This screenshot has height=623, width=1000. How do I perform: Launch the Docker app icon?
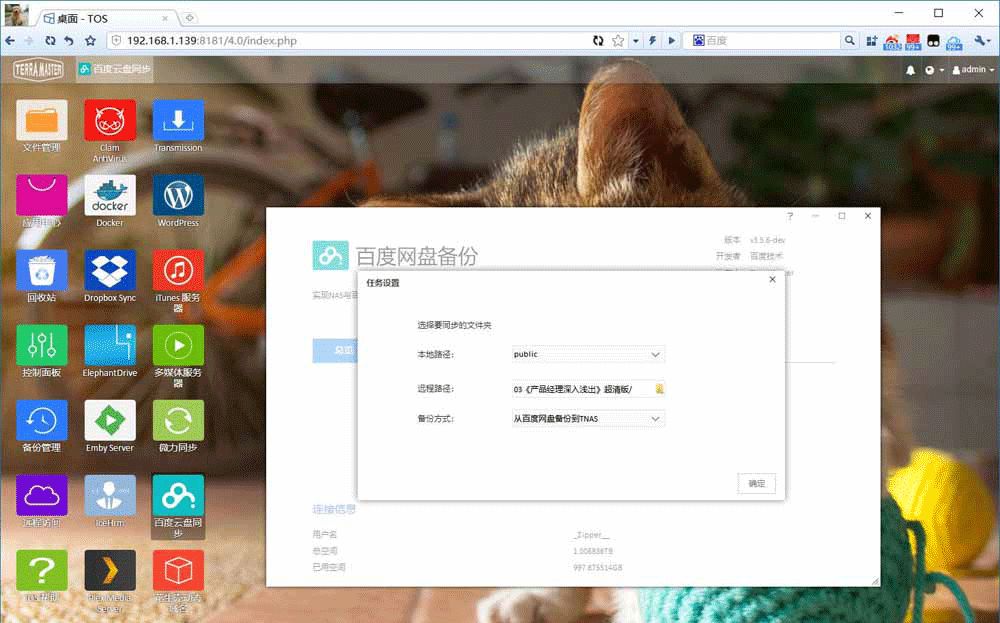coord(110,196)
